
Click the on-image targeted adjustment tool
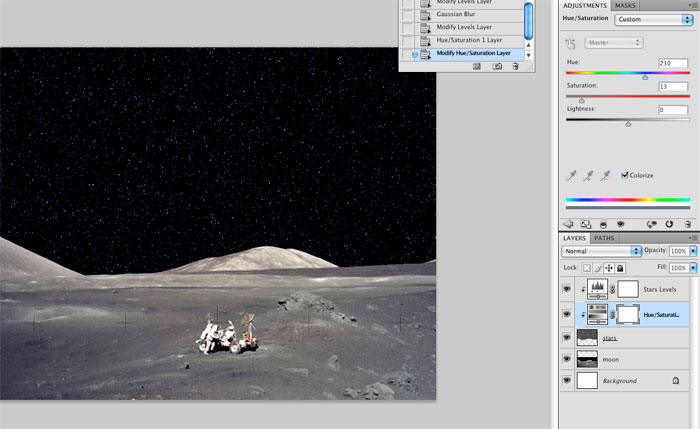[571, 43]
